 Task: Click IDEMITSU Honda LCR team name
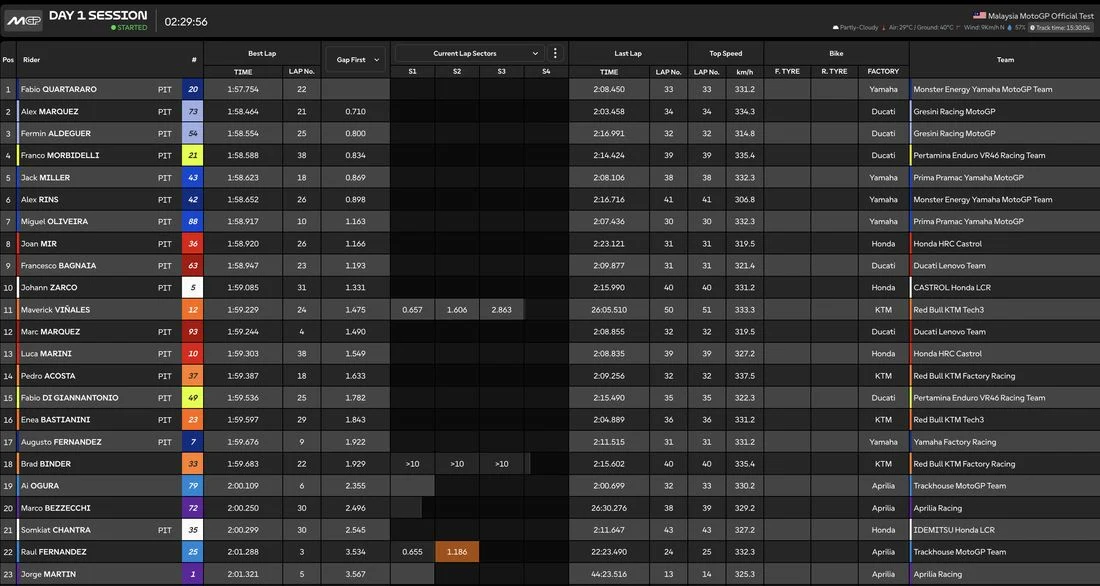coord(953,530)
